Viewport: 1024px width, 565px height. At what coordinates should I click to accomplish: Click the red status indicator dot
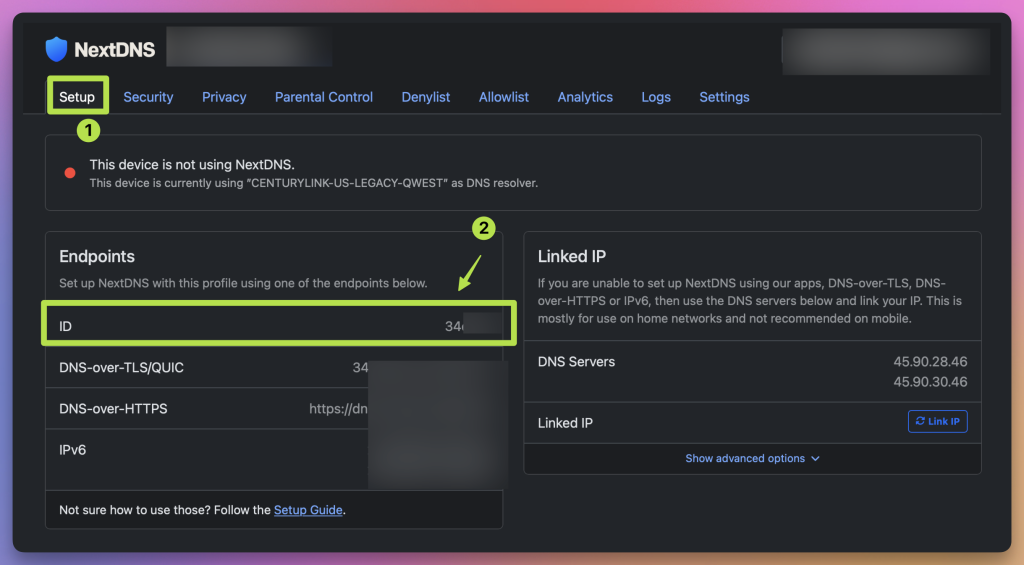tap(70, 172)
